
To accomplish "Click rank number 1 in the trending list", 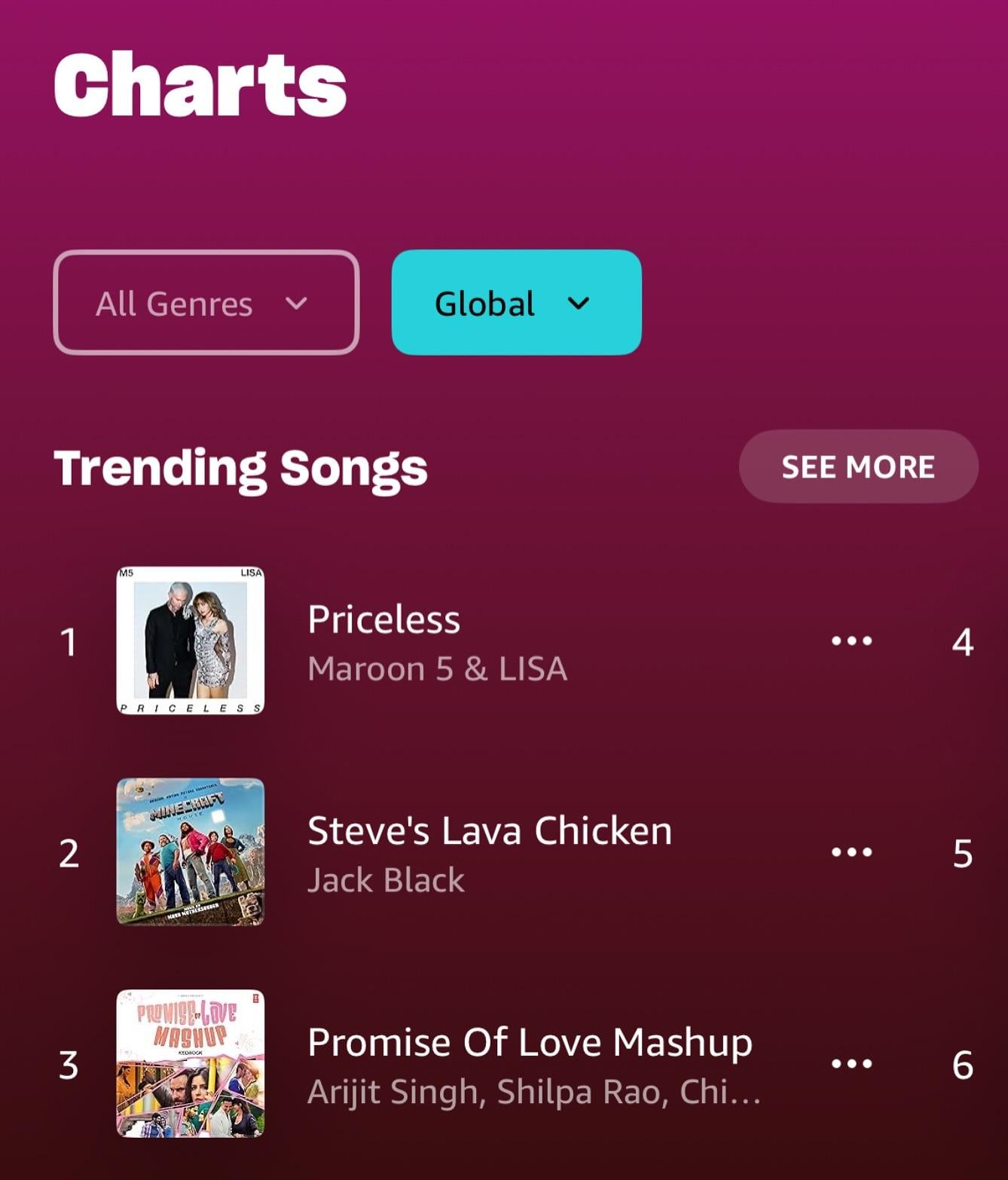I will tap(69, 643).
